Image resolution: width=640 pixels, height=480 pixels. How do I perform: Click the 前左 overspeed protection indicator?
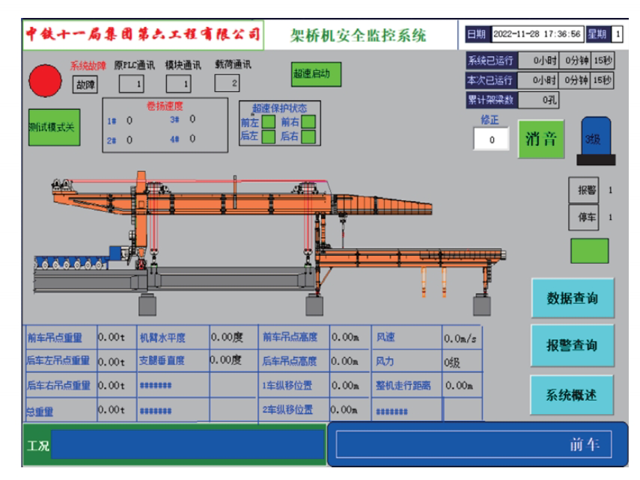point(268,122)
